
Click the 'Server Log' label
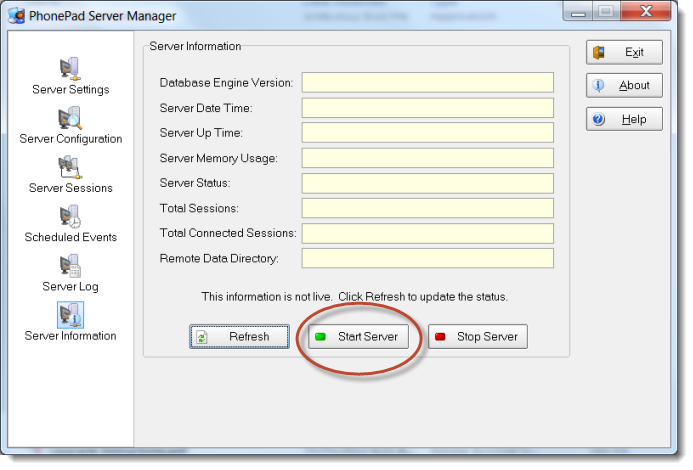(70, 287)
